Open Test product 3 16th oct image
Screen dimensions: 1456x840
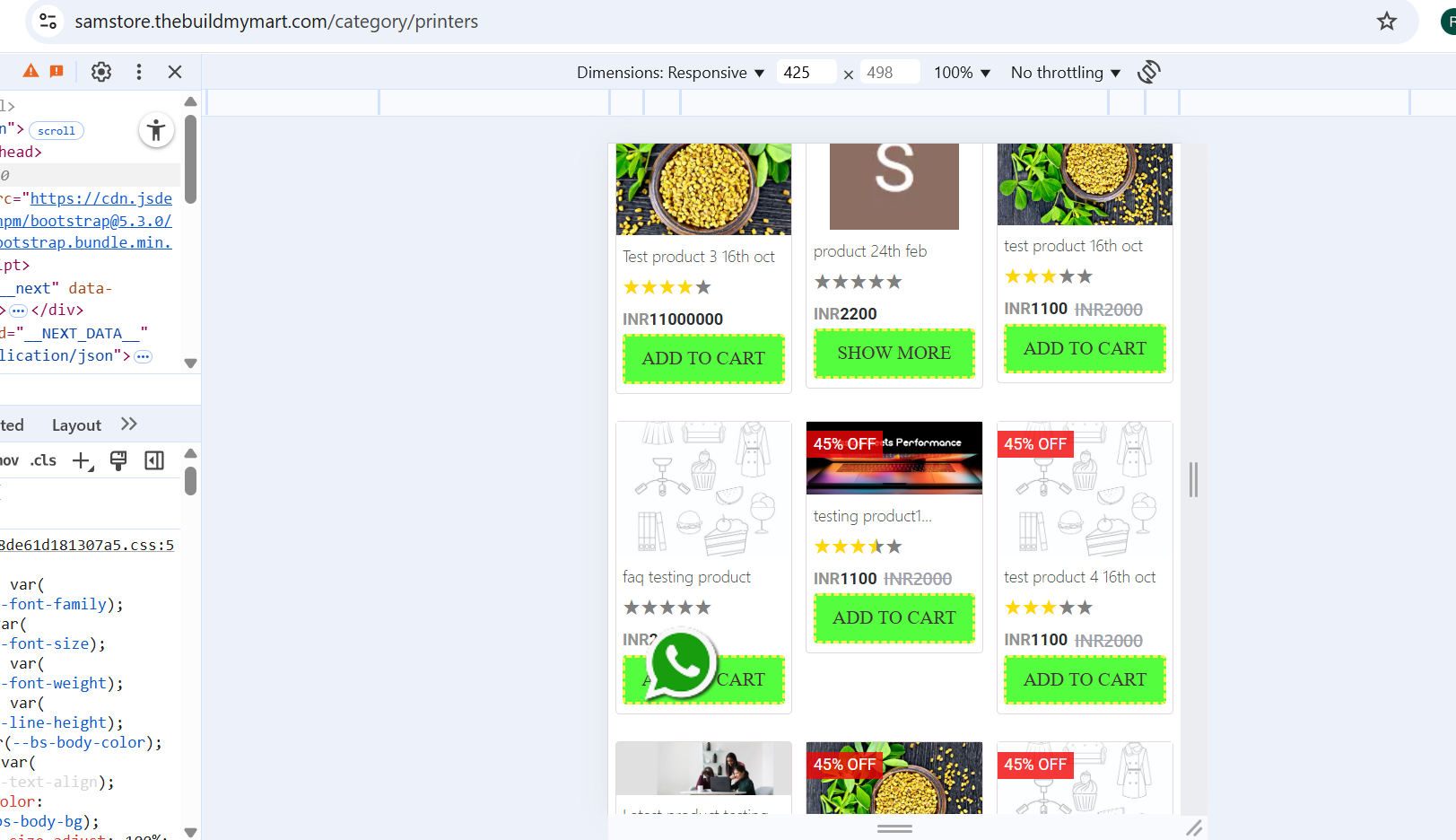click(703, 189)
